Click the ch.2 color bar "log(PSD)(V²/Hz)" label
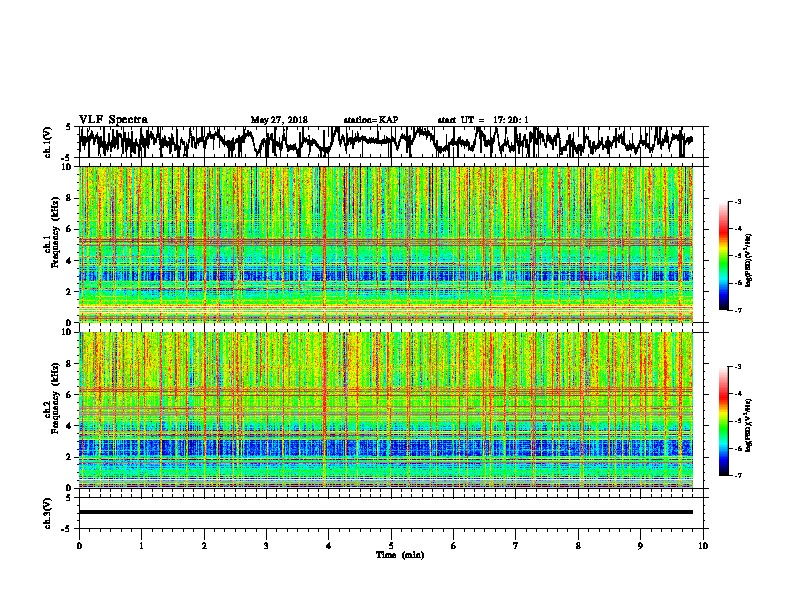 pos(748,426)
